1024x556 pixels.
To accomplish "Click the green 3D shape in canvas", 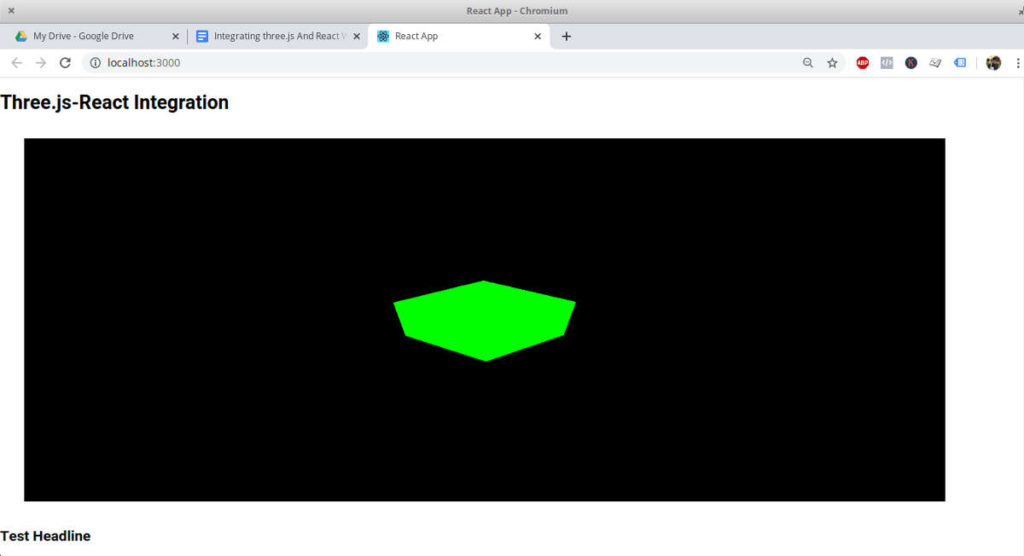I will click(x=485, y=320).
